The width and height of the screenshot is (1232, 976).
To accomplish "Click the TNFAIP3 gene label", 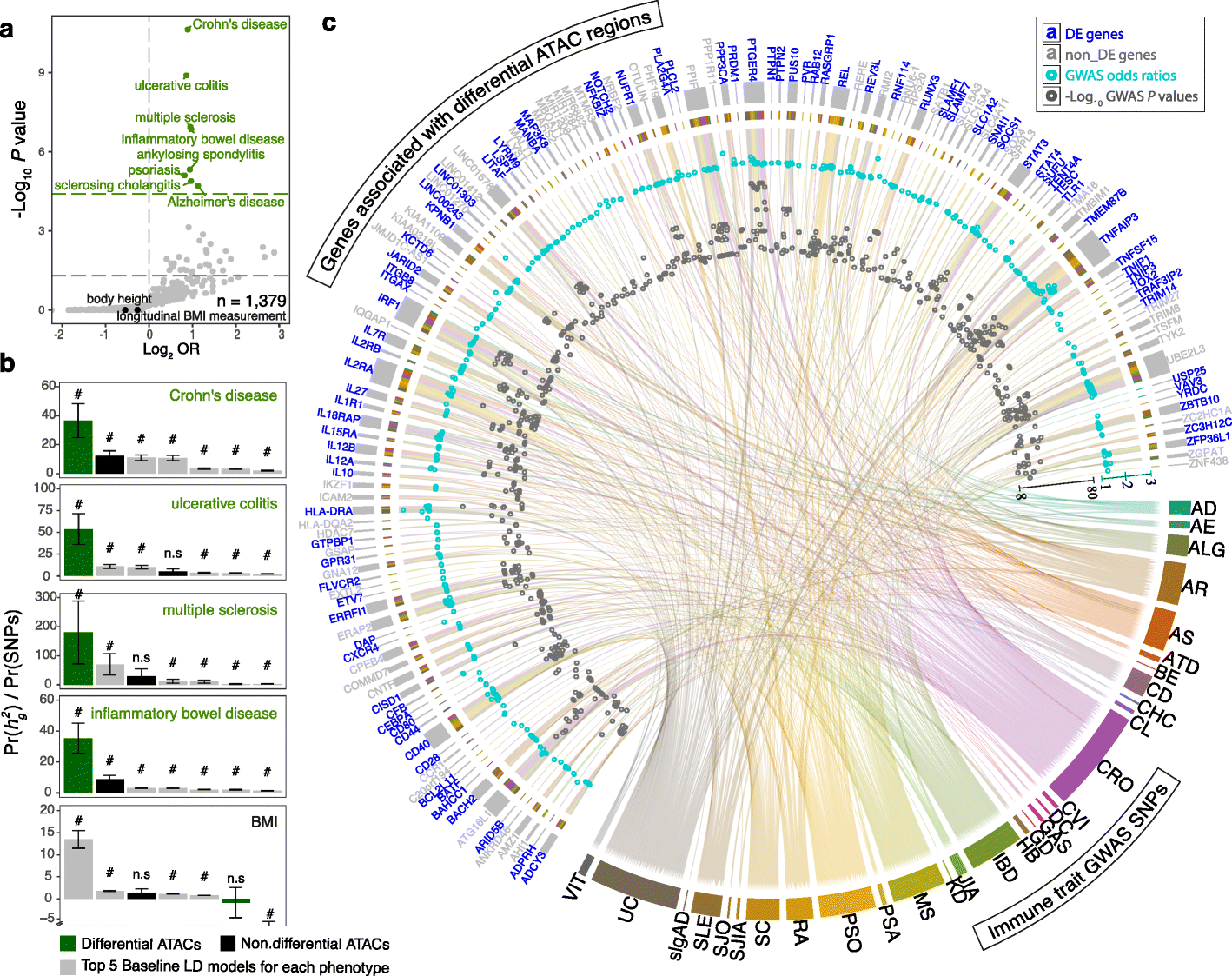I will point(1119,227).
